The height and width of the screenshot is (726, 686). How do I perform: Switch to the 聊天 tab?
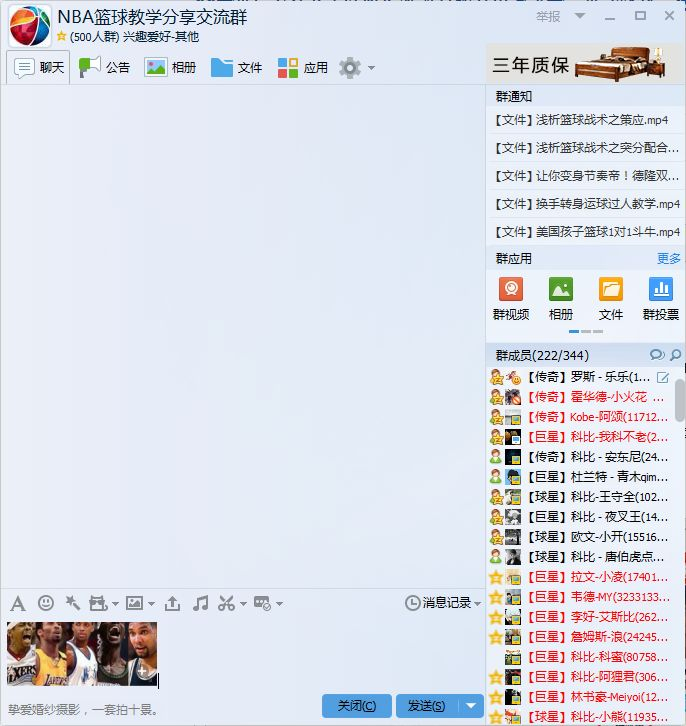pos(38,68)
